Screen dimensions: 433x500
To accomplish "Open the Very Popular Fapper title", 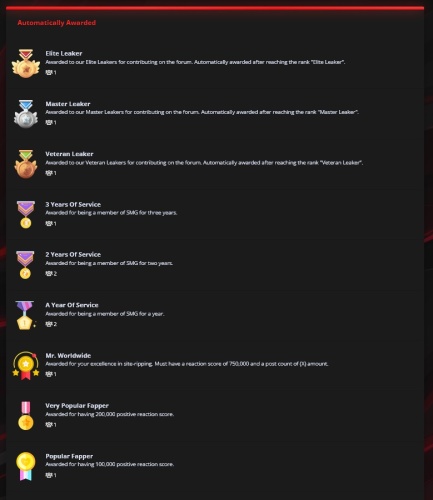I will [77, 406].
